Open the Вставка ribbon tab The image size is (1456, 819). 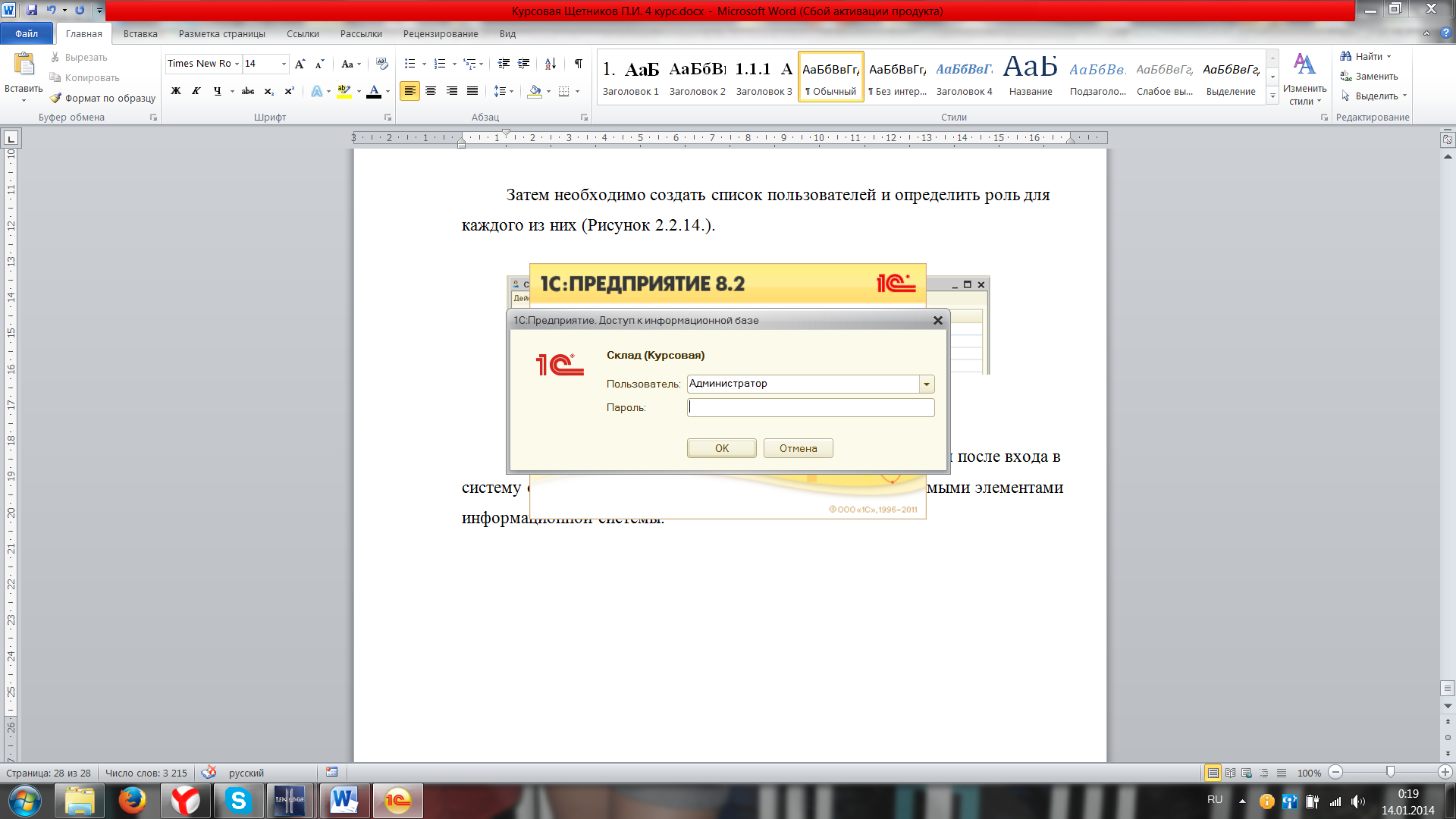[140, 33]
